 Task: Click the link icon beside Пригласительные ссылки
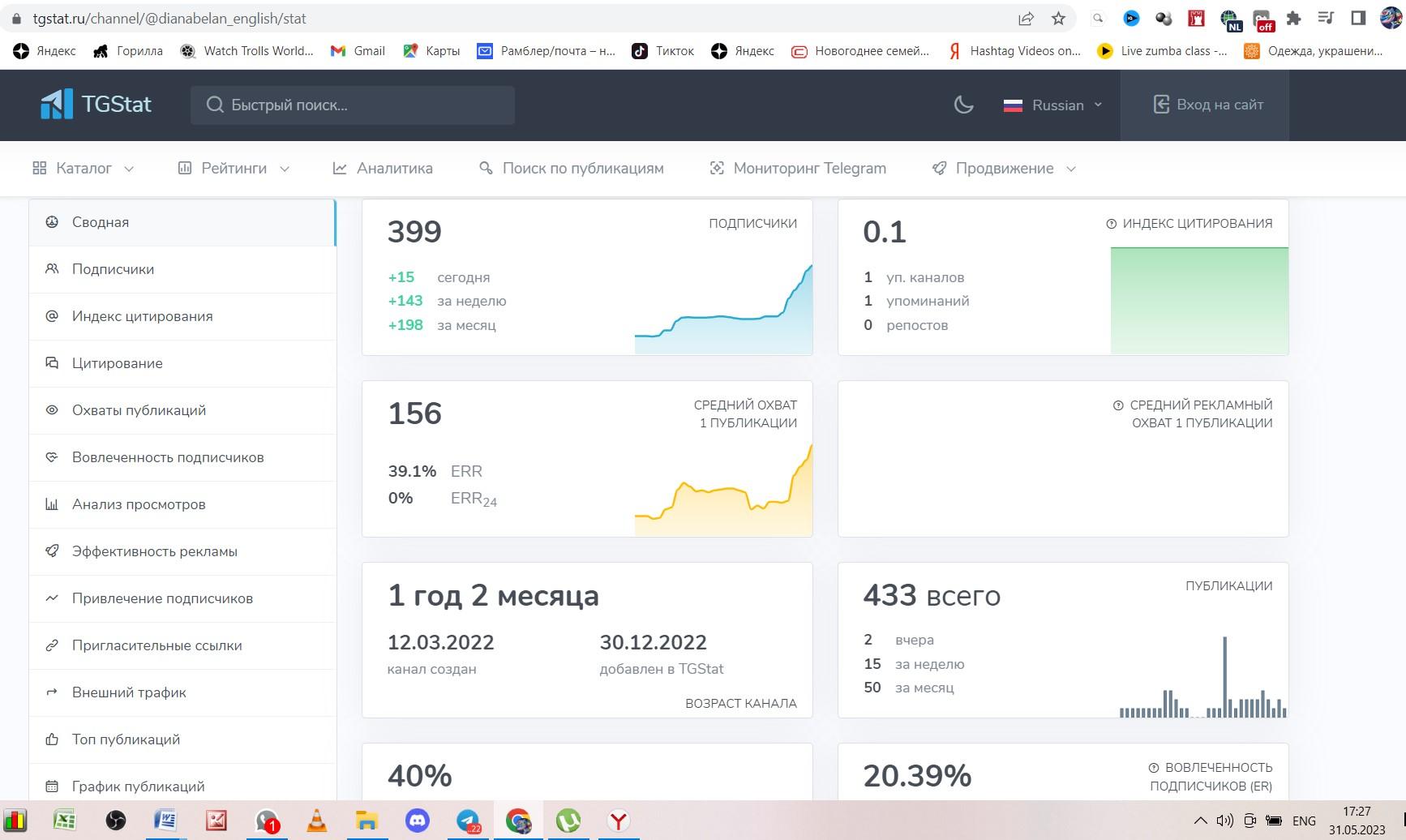(x=52, y=645)
